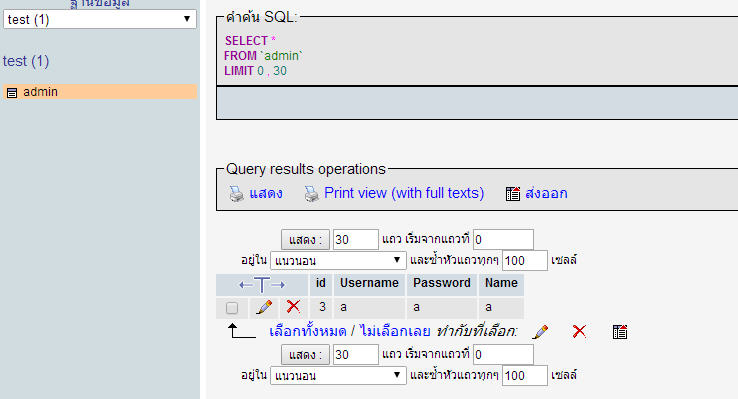Click red X icon to delete selected rows
Image resolution: width=738 pixels, height=399 pixels.
(x=579, y=331)
